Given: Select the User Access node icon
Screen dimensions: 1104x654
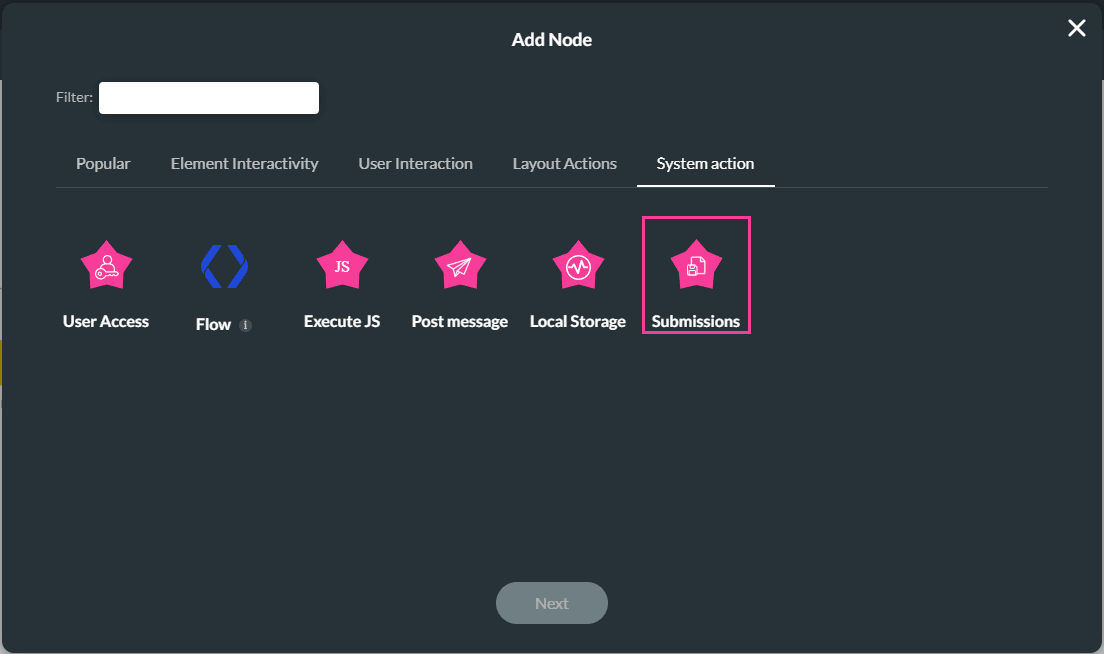Looking at the screenshot, I should click(x=106, y=264).
